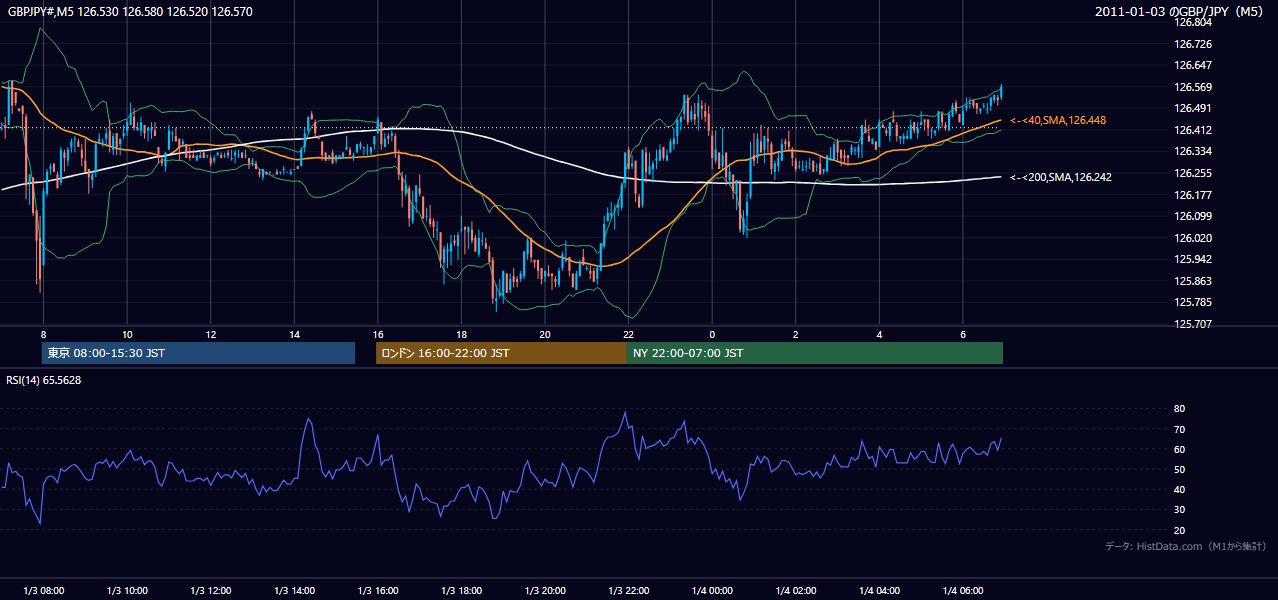
Task: Select the 125.942 price level label
Action: click(1192, 259)
